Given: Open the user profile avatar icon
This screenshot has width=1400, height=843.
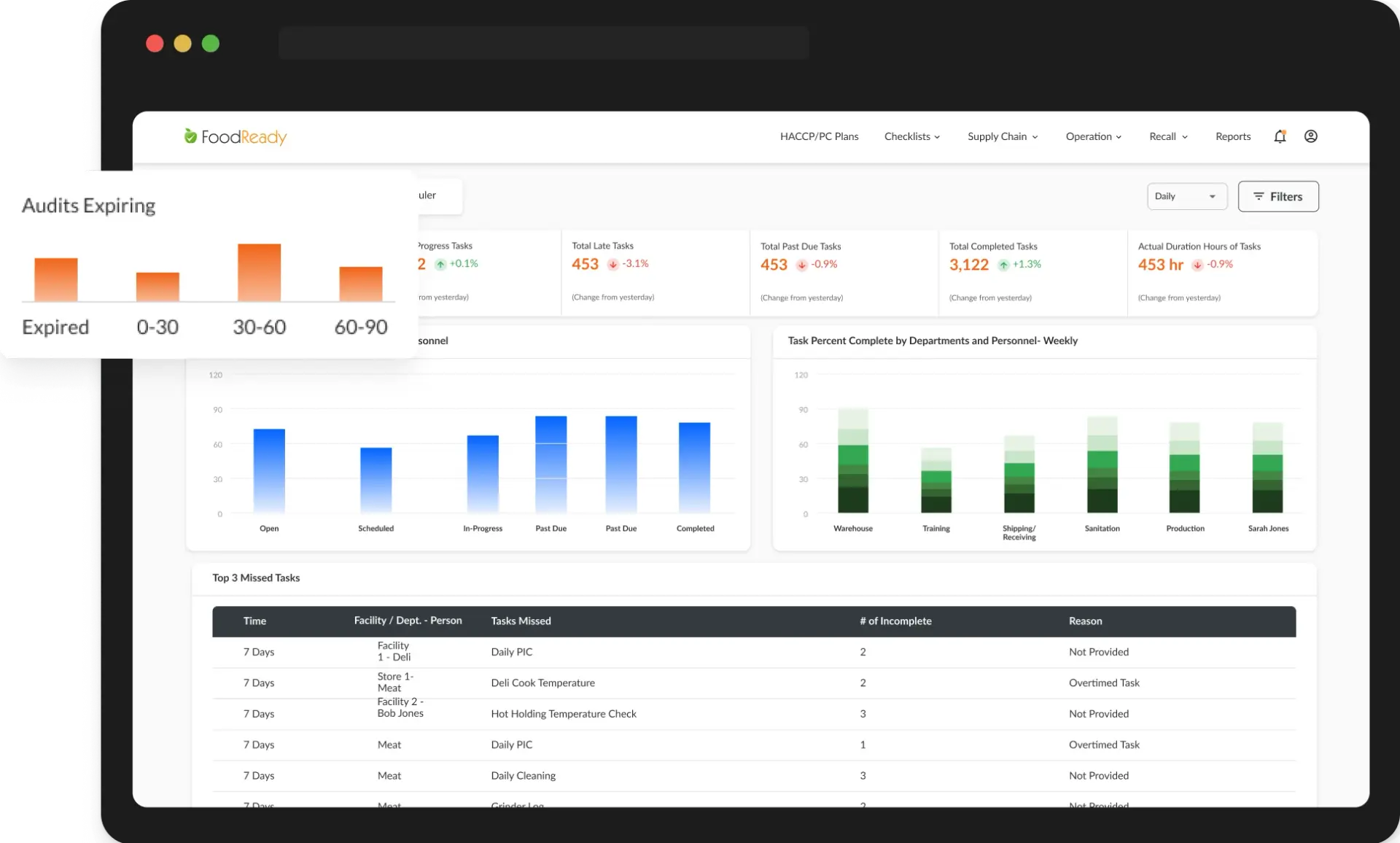Looking at the screenshot, I should tap(1310, 136).
